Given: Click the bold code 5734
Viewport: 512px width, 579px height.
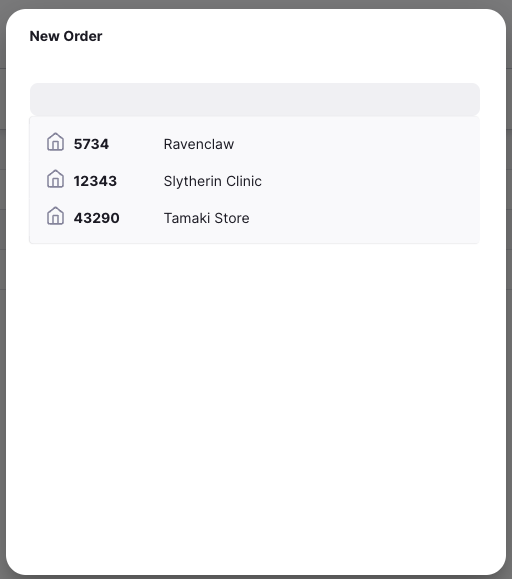Looking at the screenshot, I should (x=91, y=144).
